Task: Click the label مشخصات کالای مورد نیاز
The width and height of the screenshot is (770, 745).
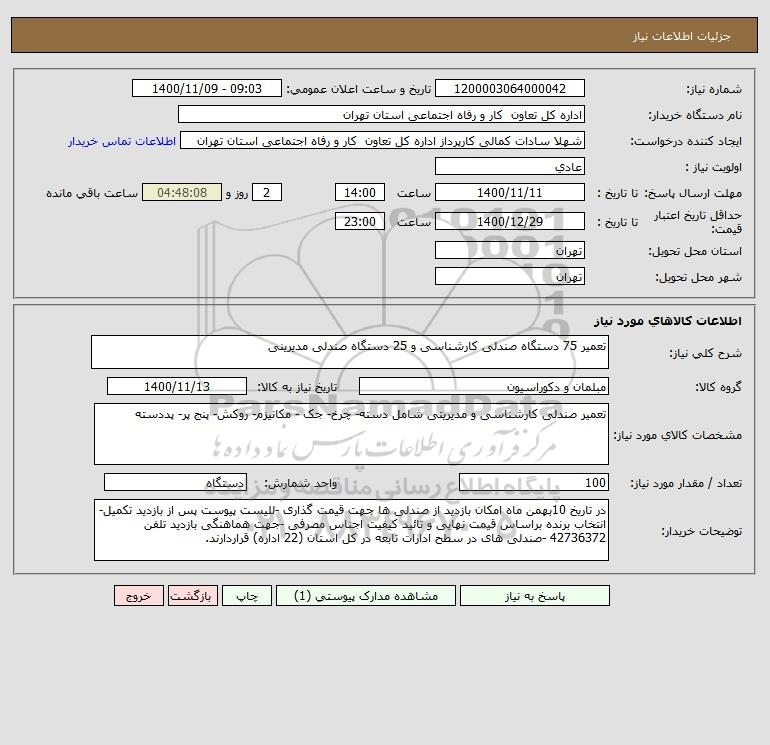Action: click(x=678, y=435)
